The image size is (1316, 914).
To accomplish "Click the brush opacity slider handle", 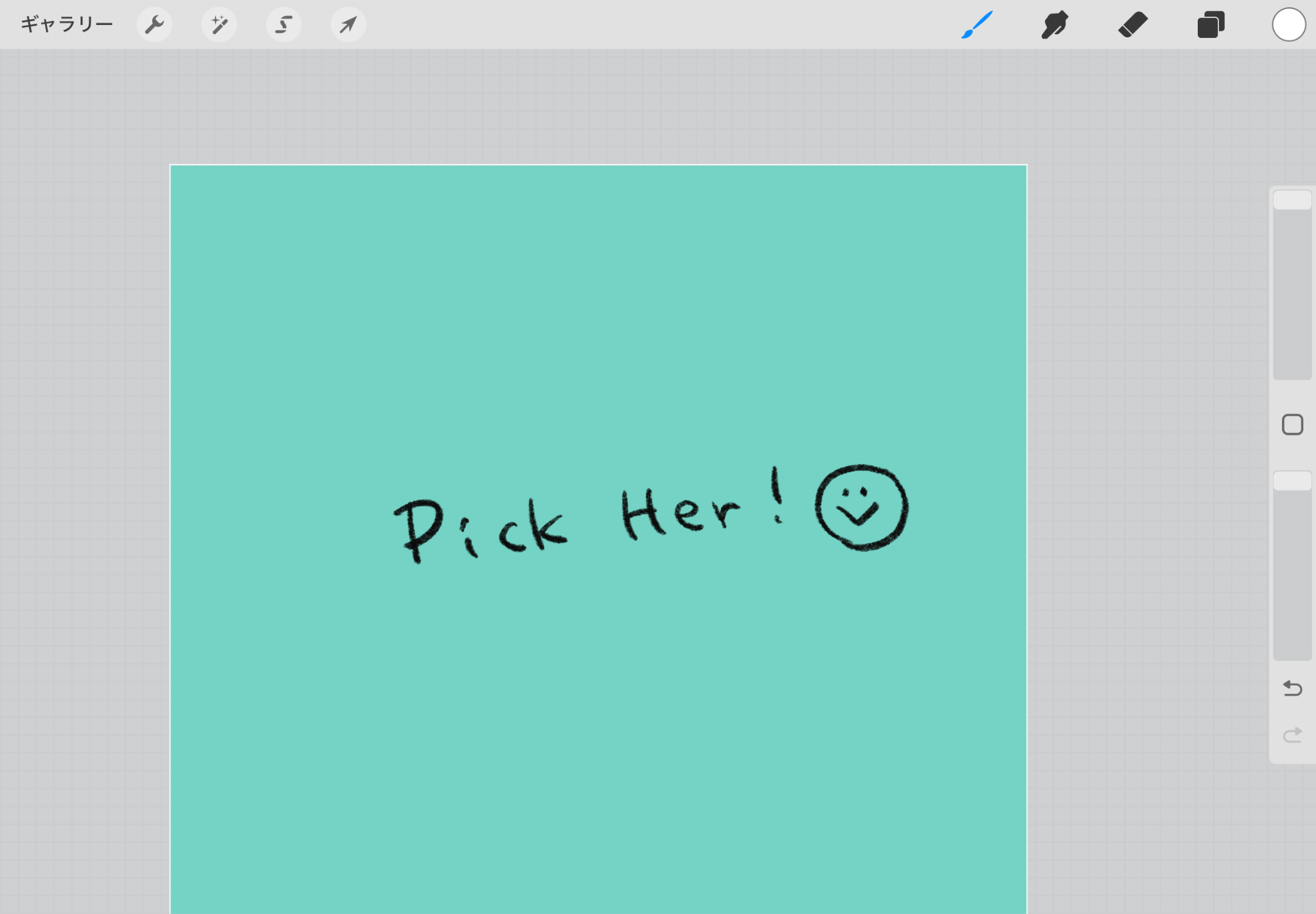I will [x=1292, y=480].
